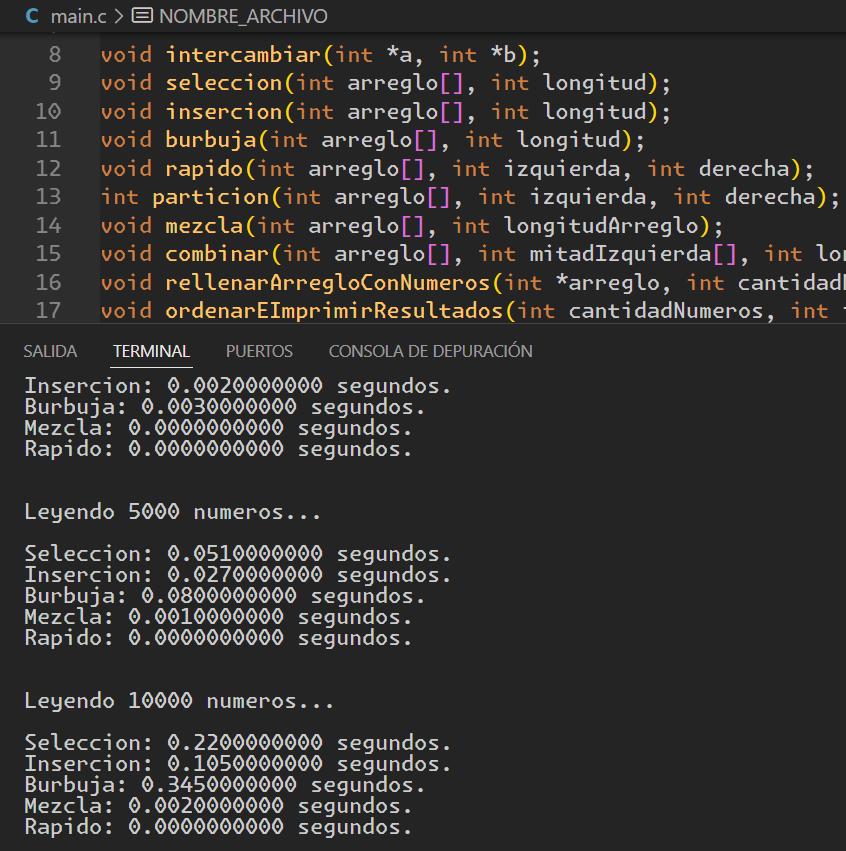Click the function name mezcla
Image resolution: width=846 pixels, height=851 pixels.
tap(204, 225)
